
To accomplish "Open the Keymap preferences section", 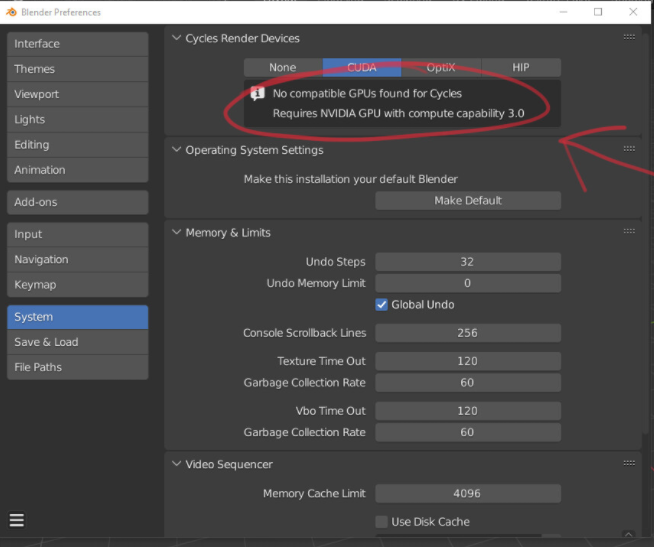I will click(78, 285).
